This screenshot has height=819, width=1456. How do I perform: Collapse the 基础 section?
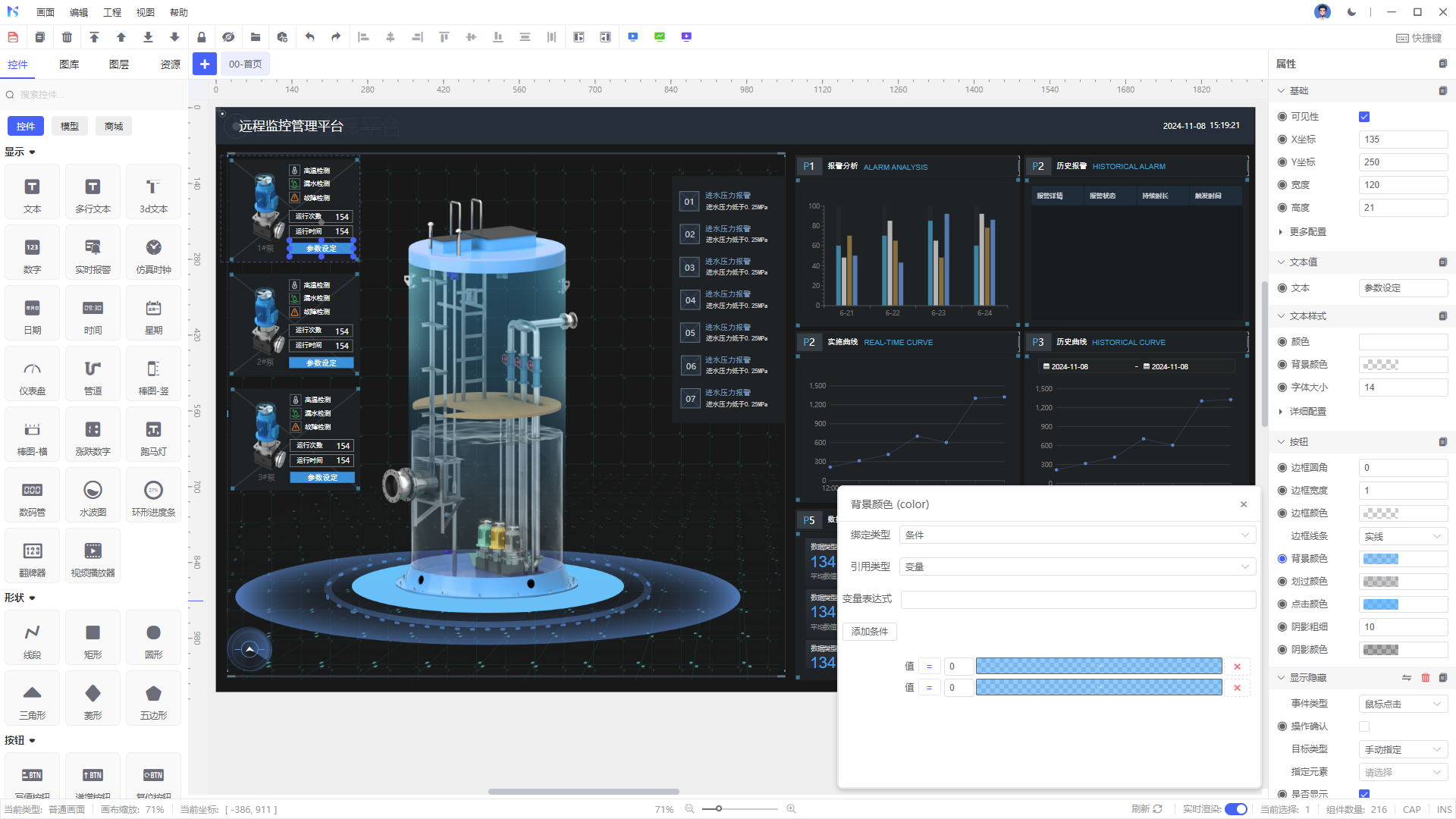coord(1282,91)
